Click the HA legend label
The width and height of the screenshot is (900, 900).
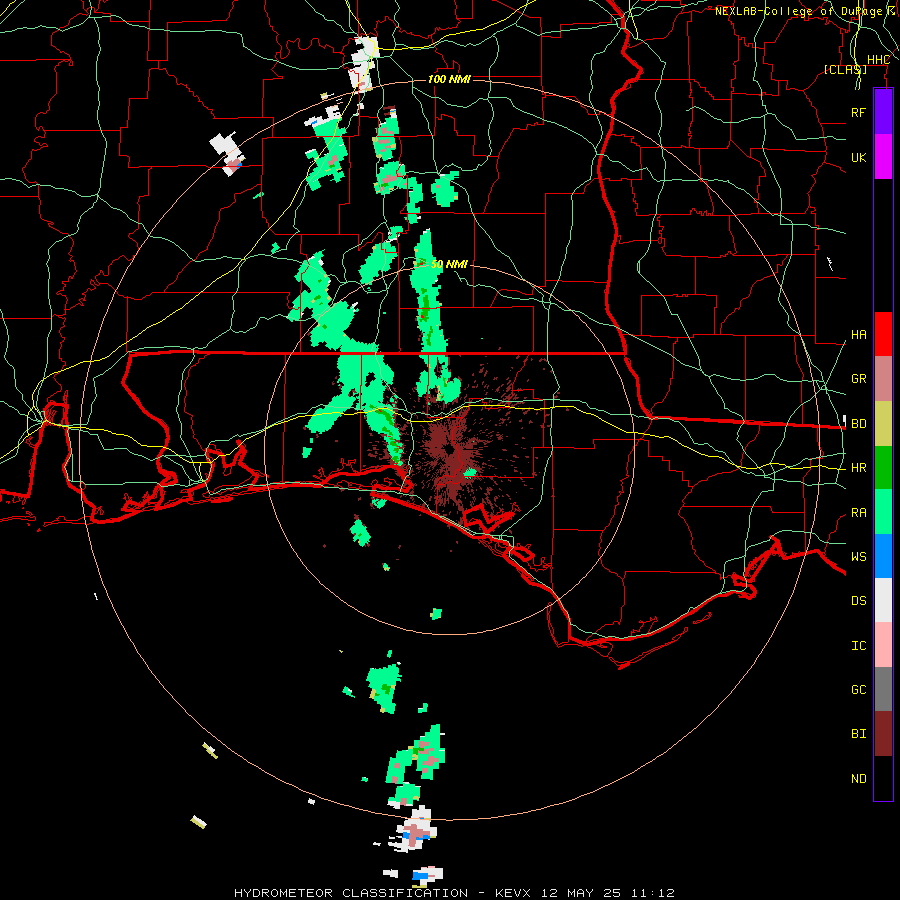tap(859, 335)
